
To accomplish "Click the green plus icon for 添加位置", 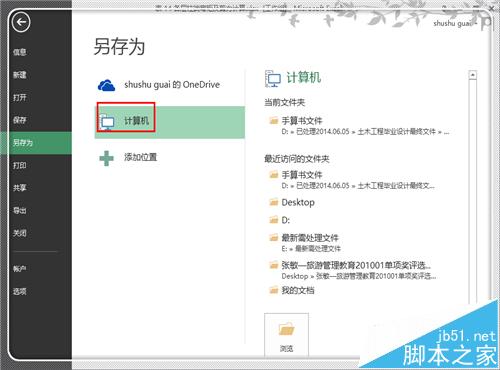I will (107, 158).
